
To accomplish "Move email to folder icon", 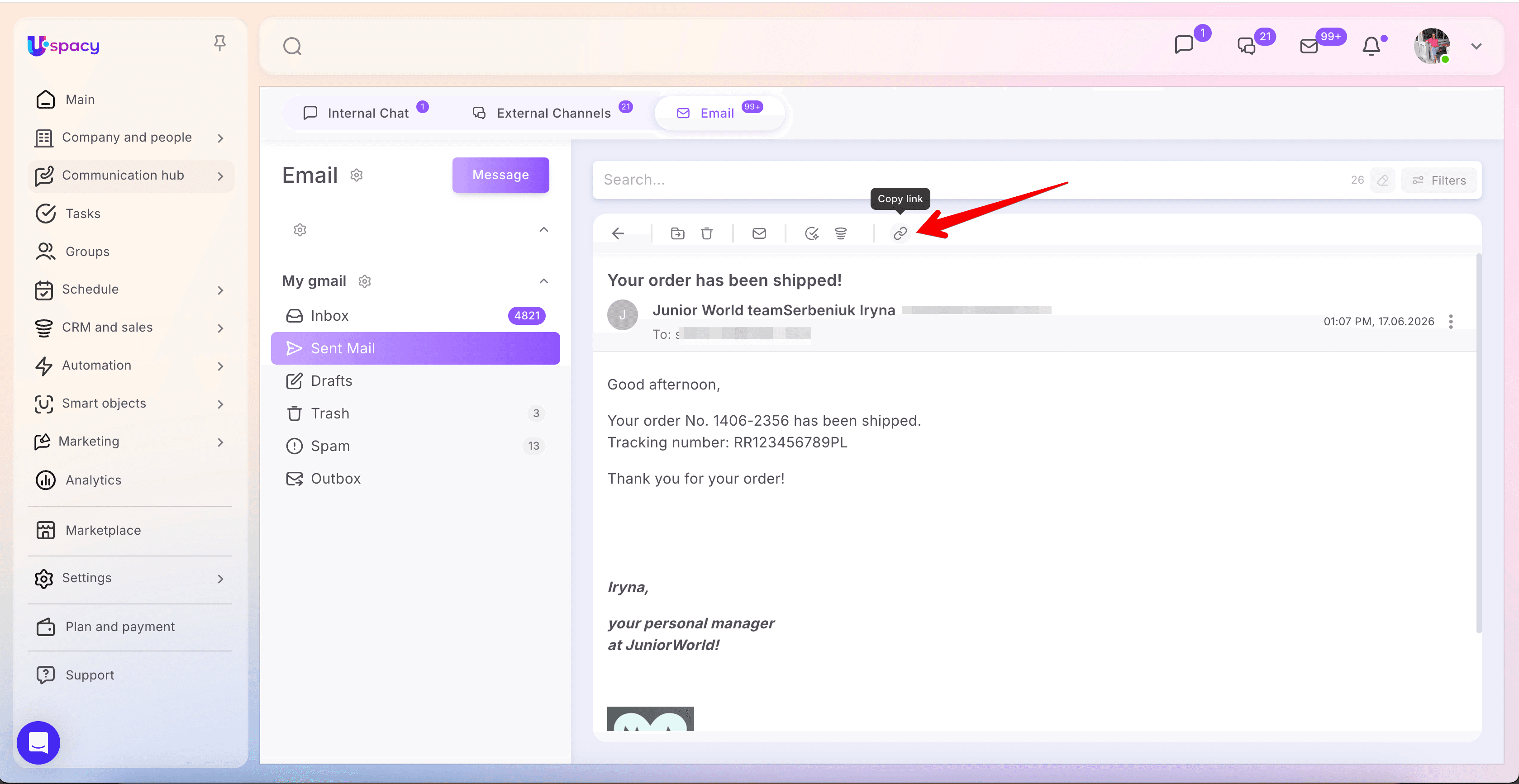I will (677, 233).
